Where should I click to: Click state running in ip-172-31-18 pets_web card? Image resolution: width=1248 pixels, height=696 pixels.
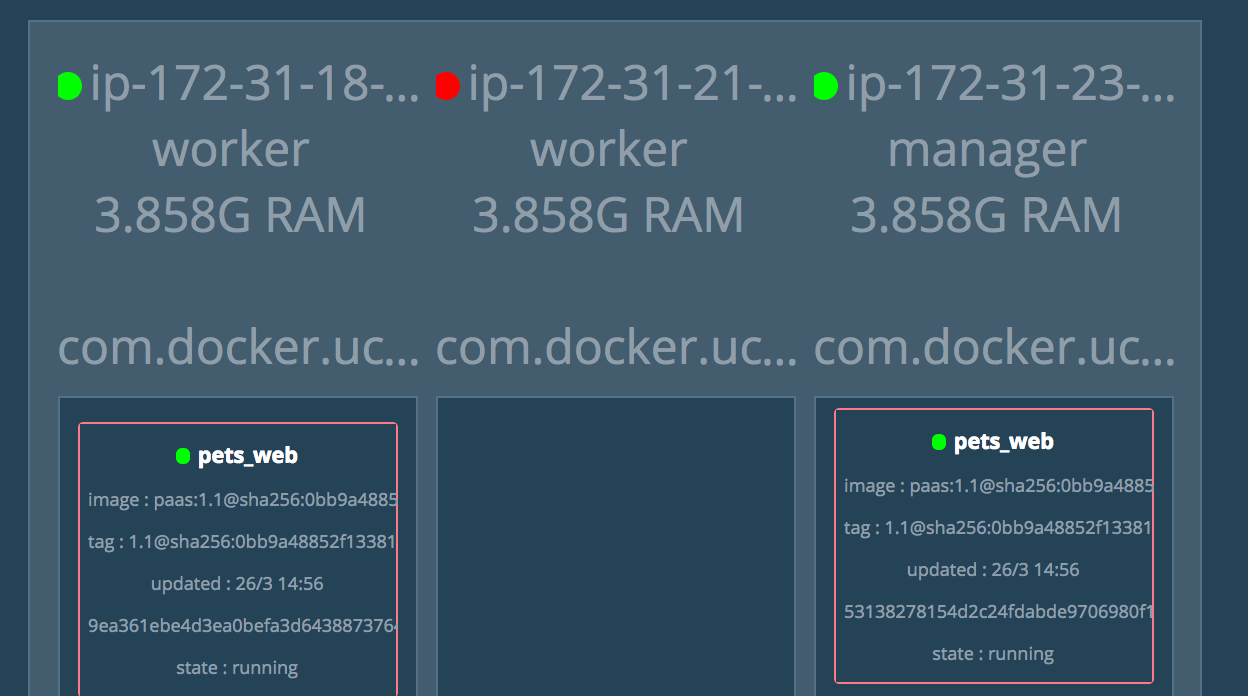(x=237, y=668)
